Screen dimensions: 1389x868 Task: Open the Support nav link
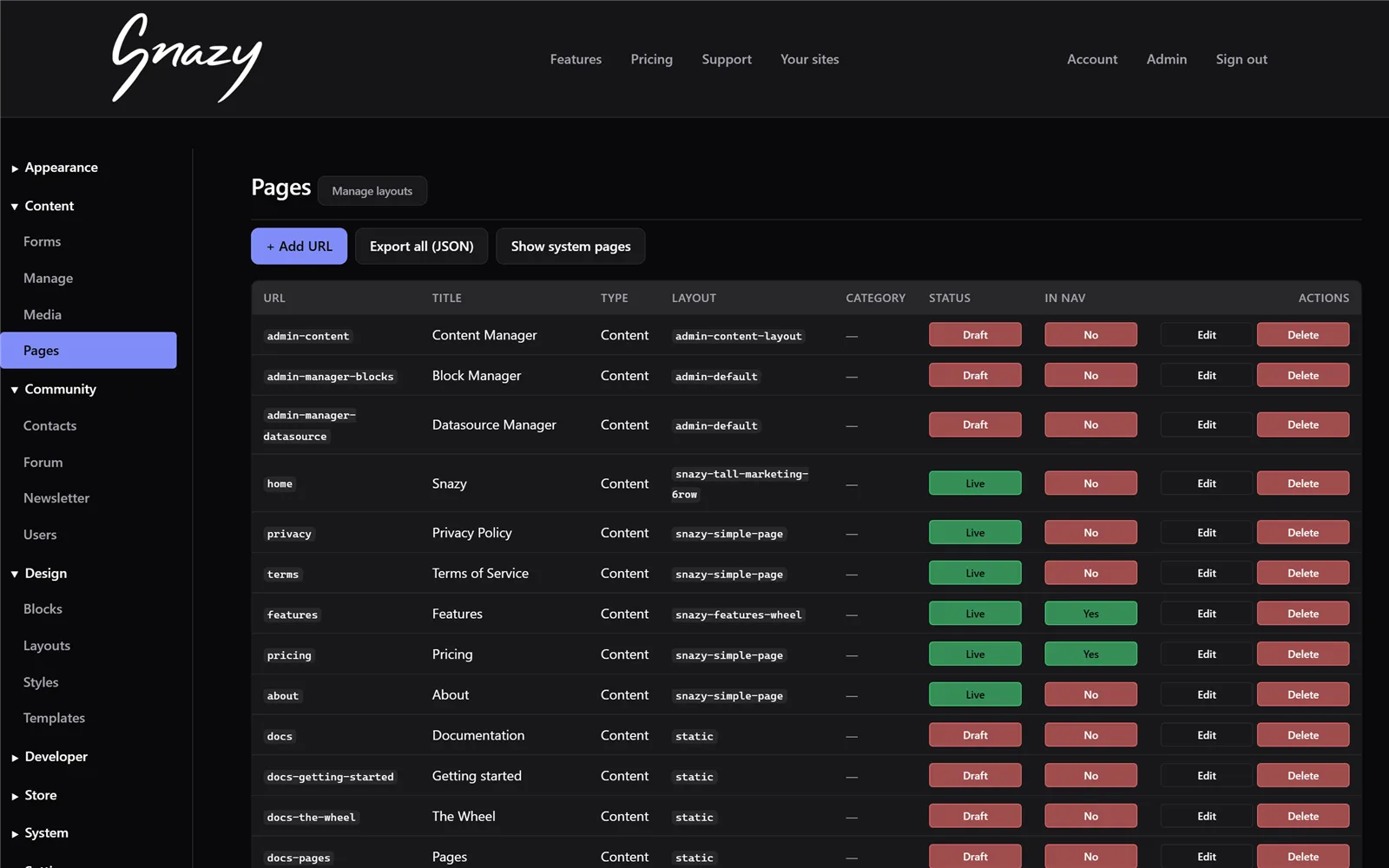pyautogui.click(x=727, y=59)
